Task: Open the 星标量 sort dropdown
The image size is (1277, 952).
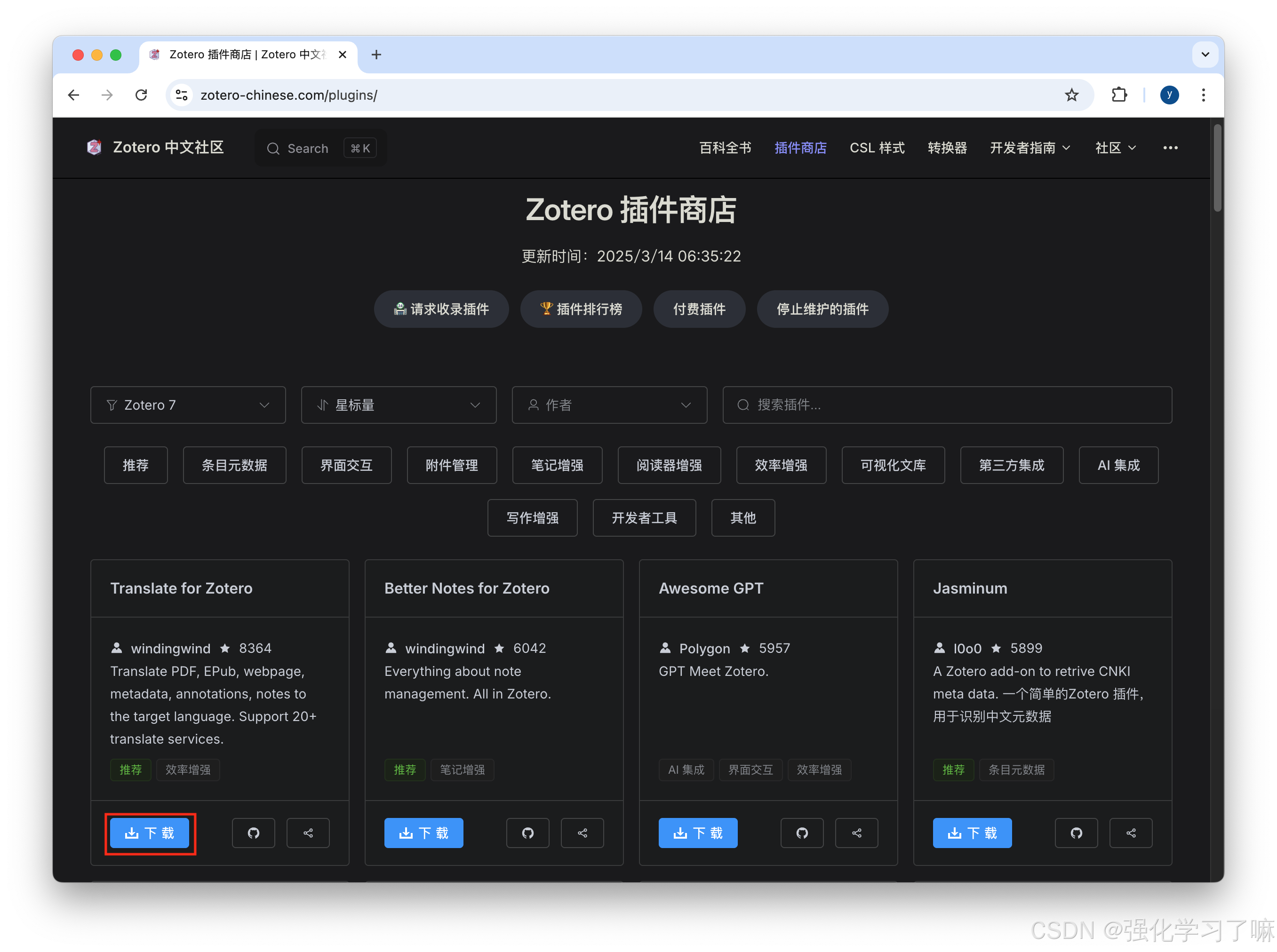Action: pyautogui.click(x=399, y=405)
